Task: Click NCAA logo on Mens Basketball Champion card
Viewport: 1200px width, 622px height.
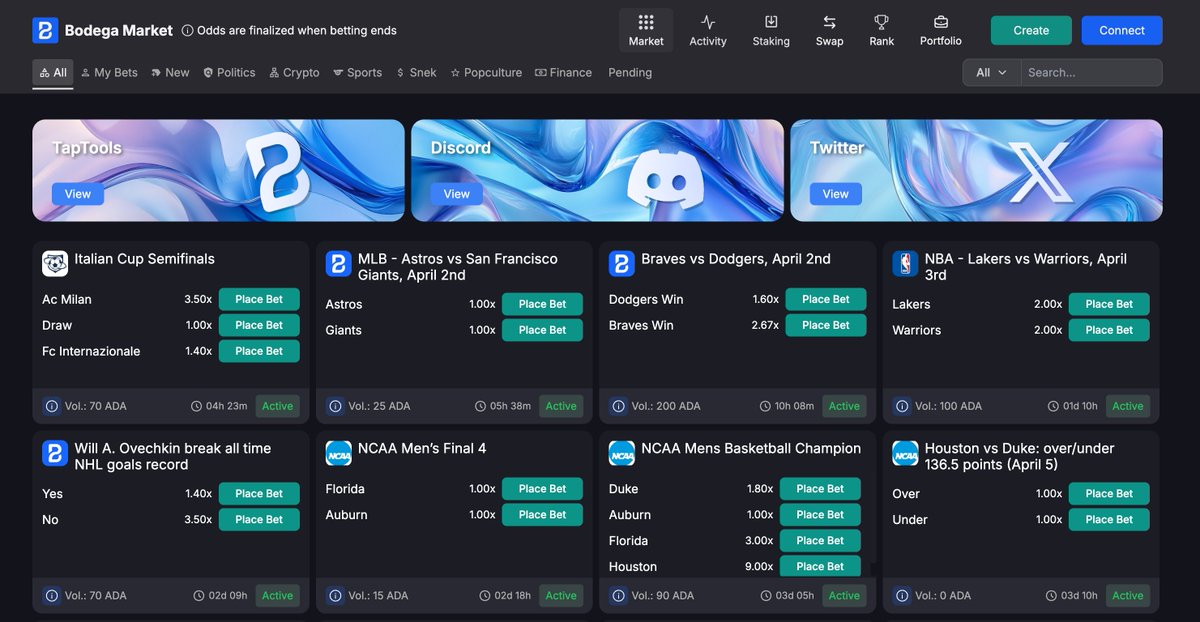Action: point(622,453)
